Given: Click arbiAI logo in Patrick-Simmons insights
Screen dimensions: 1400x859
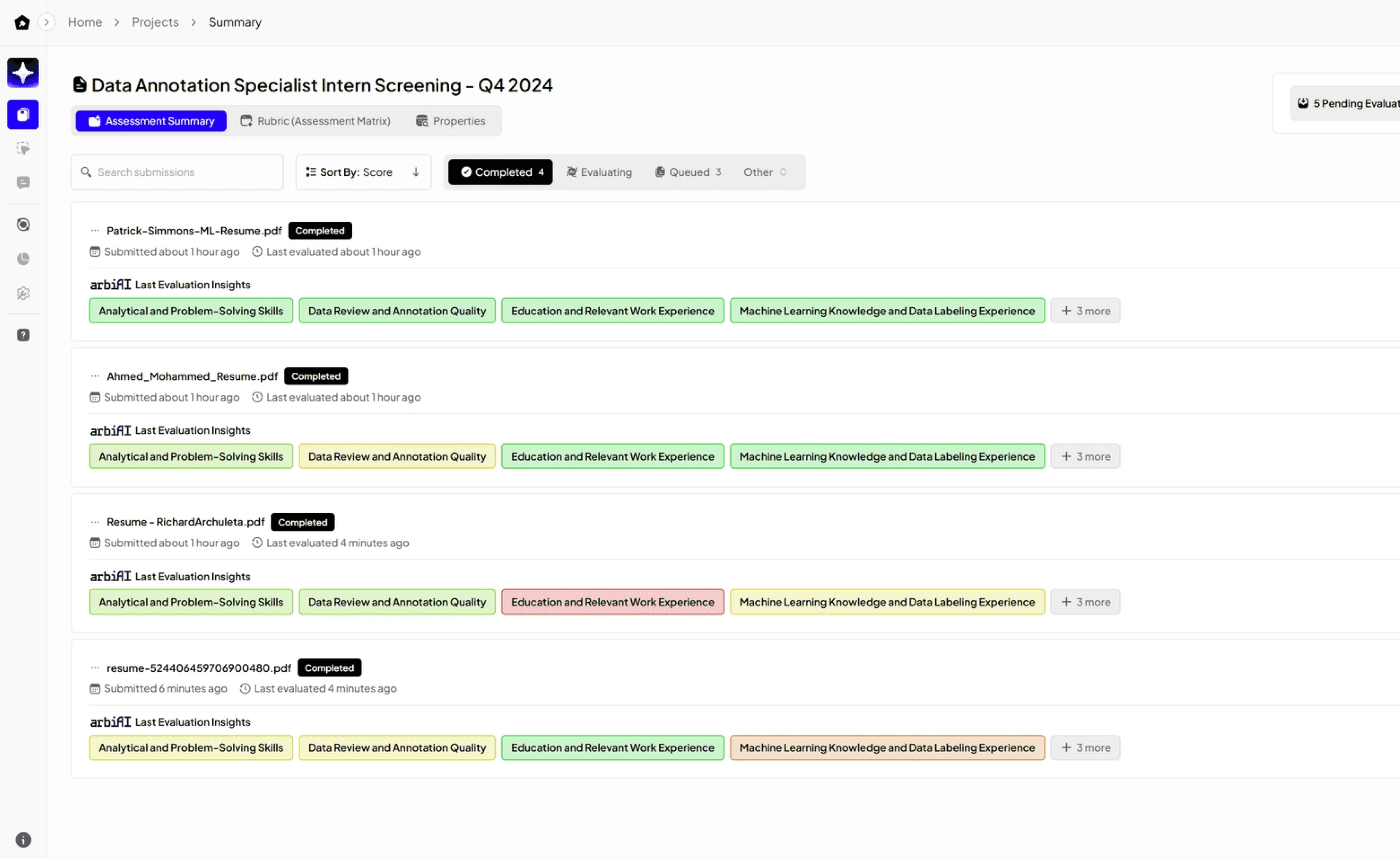Looking at the screenshot, I should point(110,284).
